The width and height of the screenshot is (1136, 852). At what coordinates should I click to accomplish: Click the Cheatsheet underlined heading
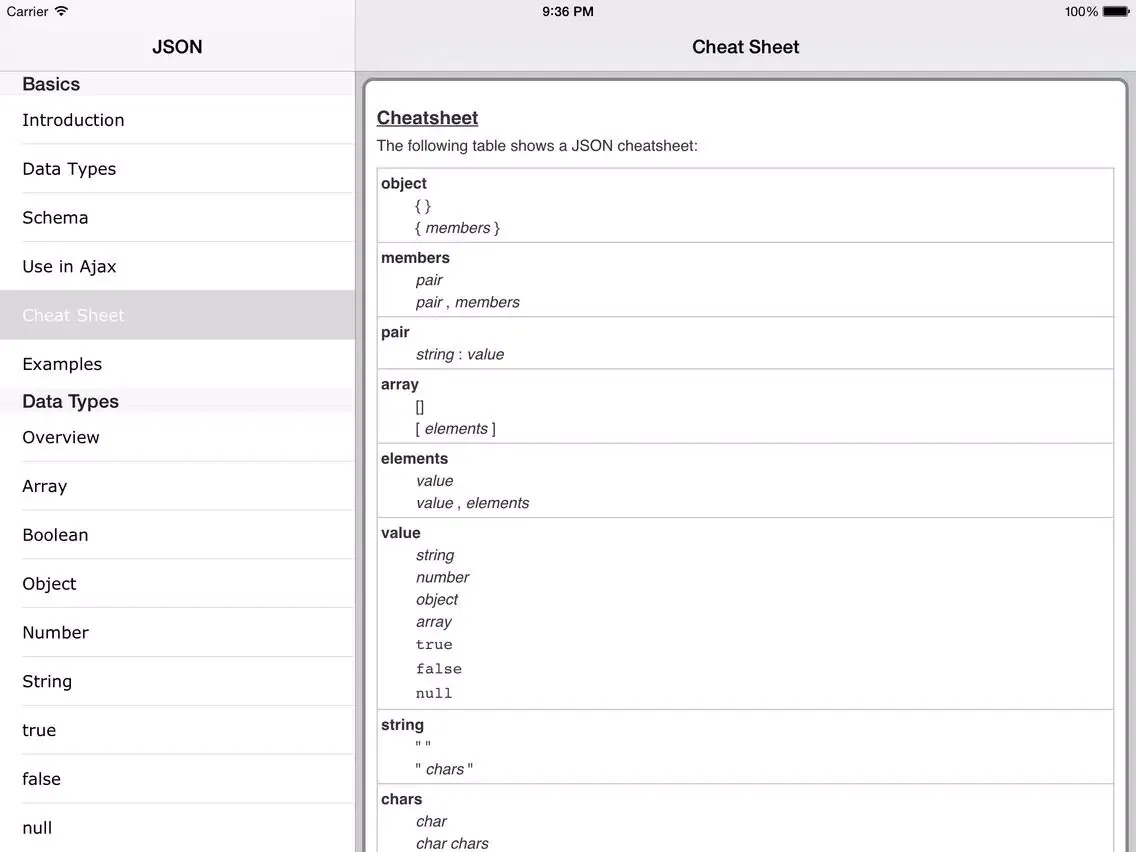click(427, 117)
